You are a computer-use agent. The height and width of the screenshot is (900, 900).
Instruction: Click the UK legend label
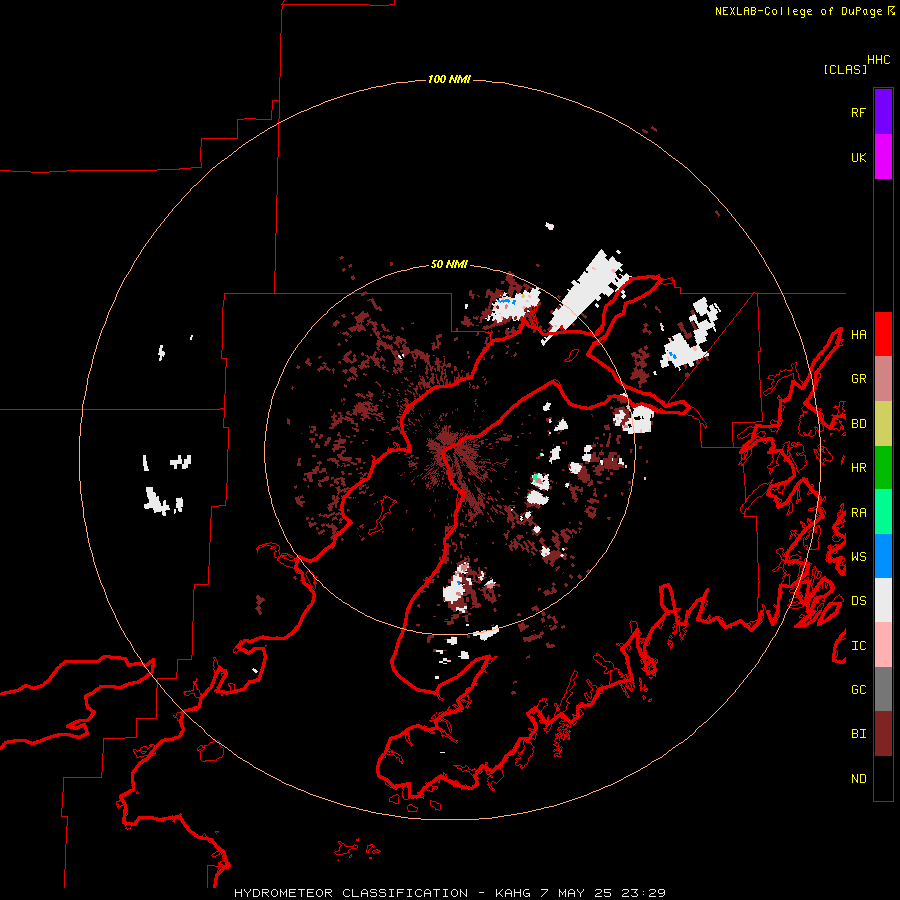coord(858,157)
